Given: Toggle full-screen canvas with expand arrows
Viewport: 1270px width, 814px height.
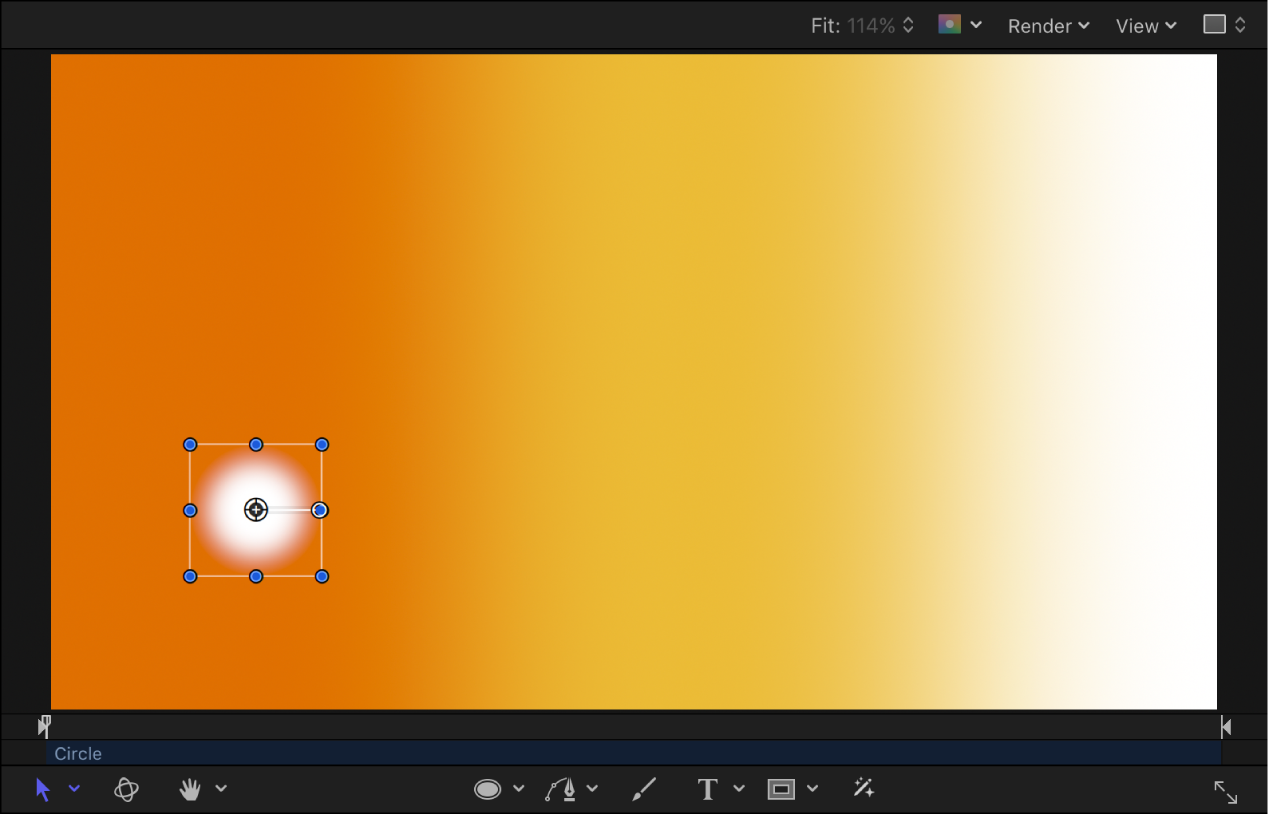Looking at the screenshot, I should click(1225, 792).
